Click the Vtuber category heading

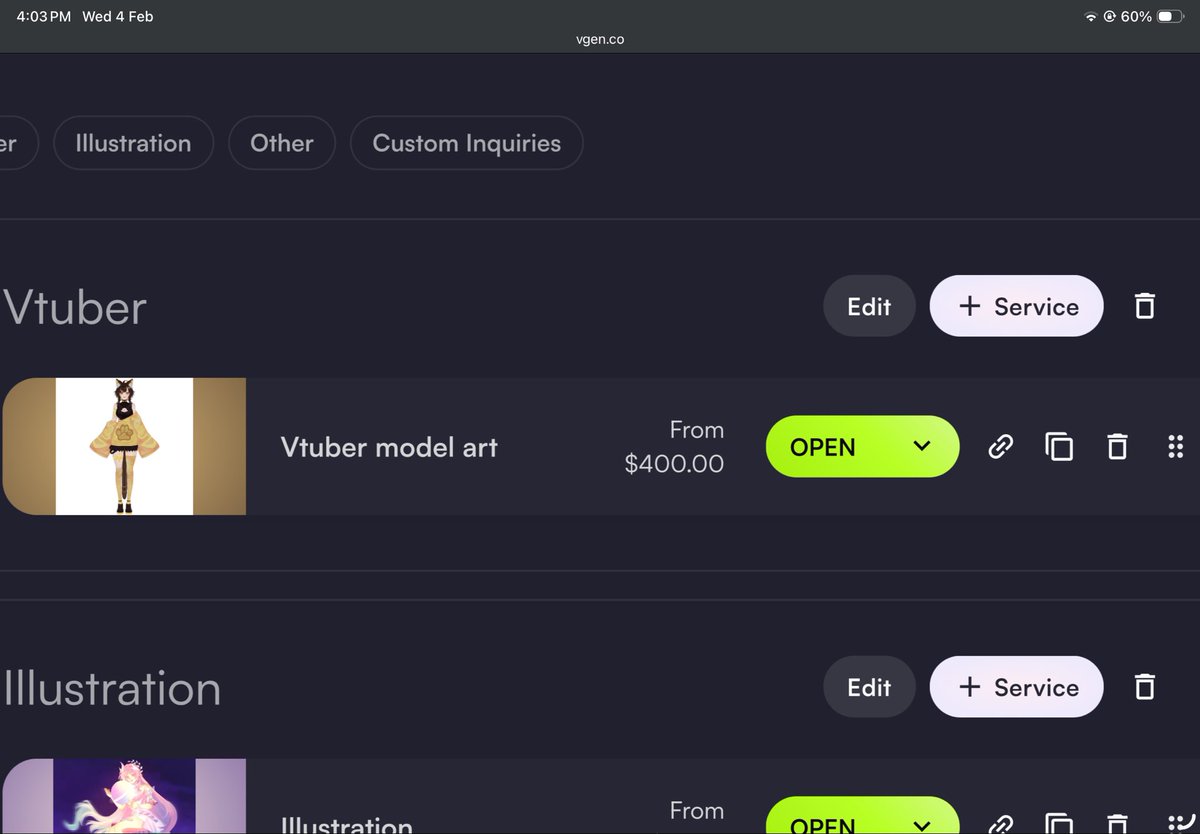[75, 307]
